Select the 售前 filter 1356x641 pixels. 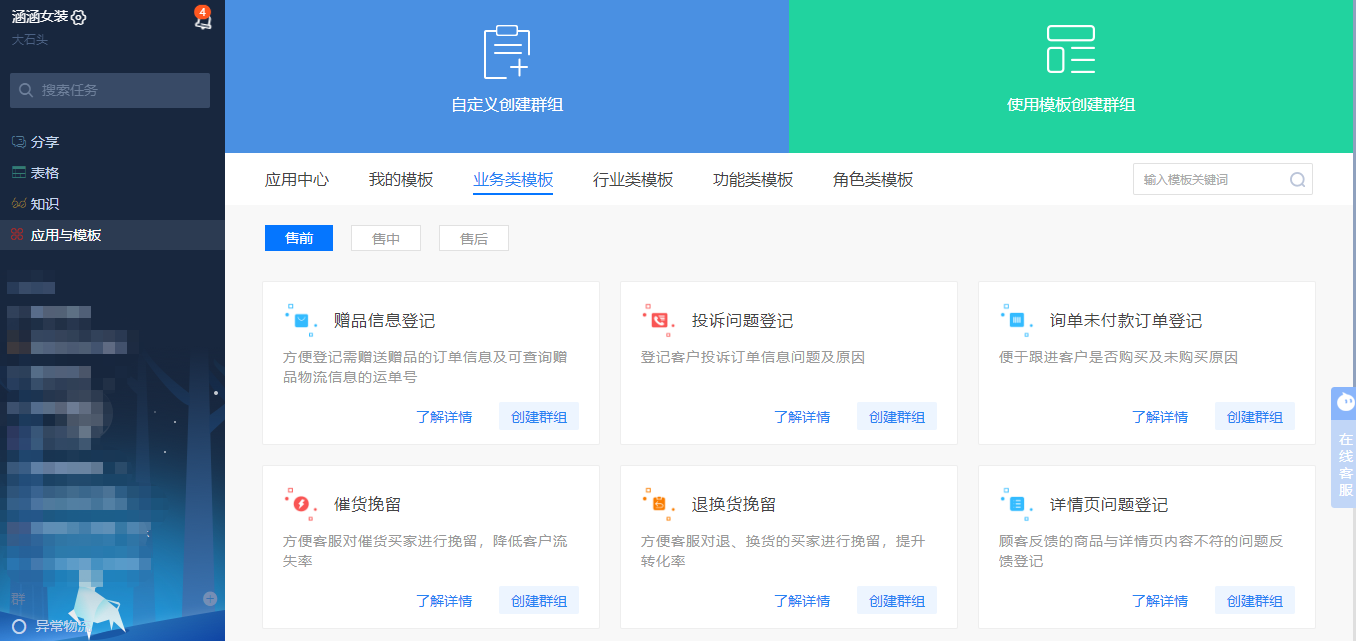pos(298,238)
